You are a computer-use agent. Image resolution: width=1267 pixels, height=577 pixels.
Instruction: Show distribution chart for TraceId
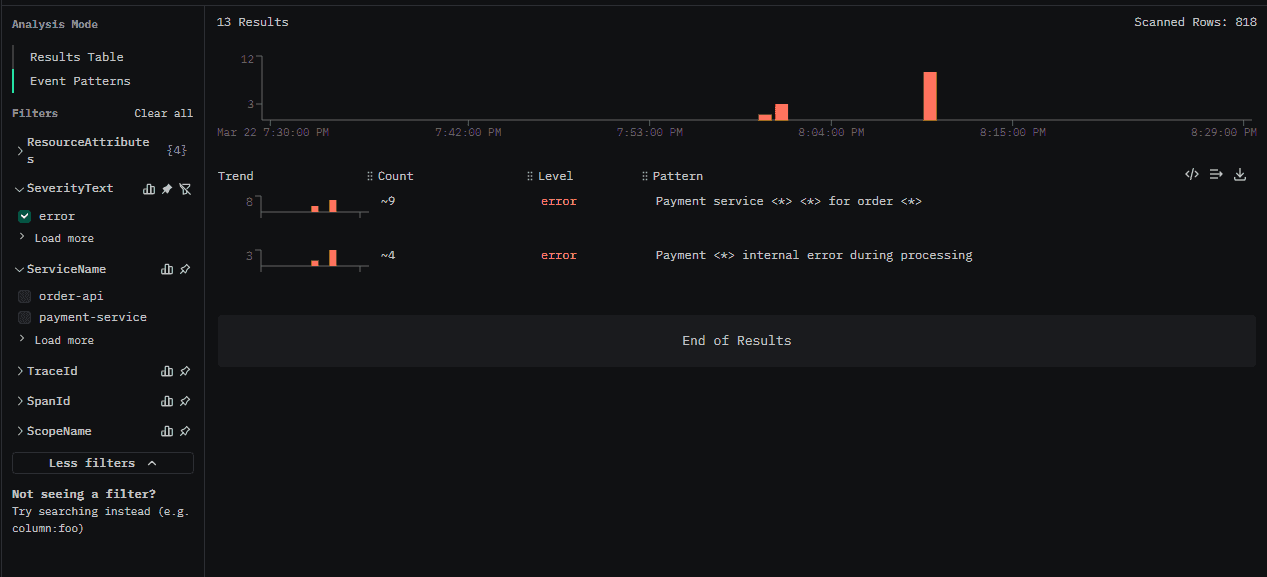point(167,372)
